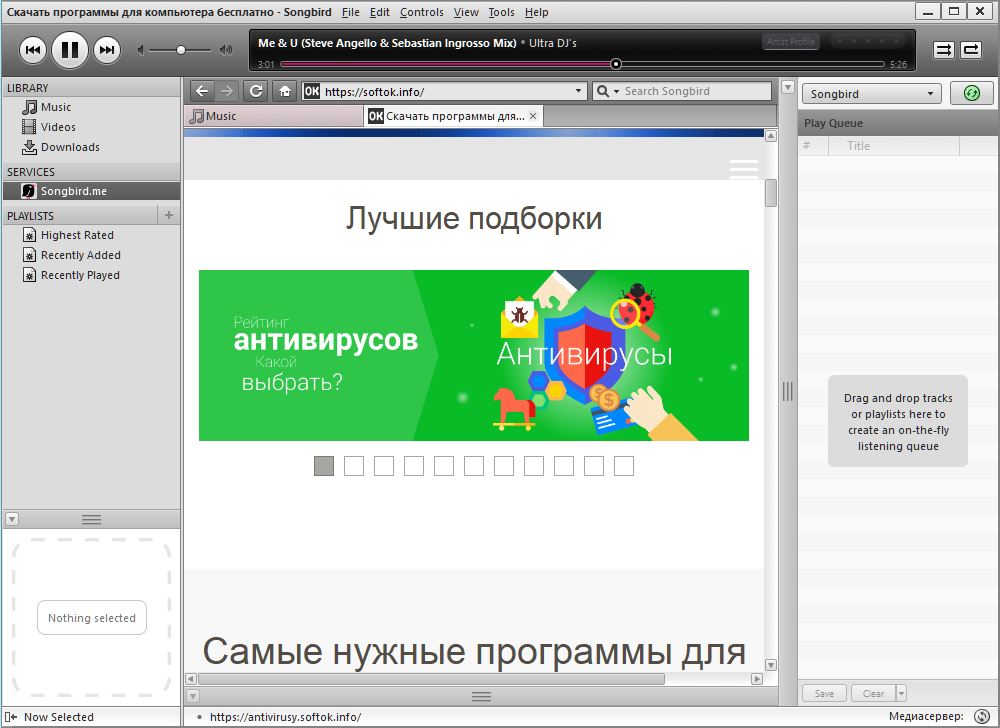The height and width of the screenshot is (728, 1000).
Task: Open the Clear button dropdown arrow
Action: pyautogui.click(x=901, y=694)
